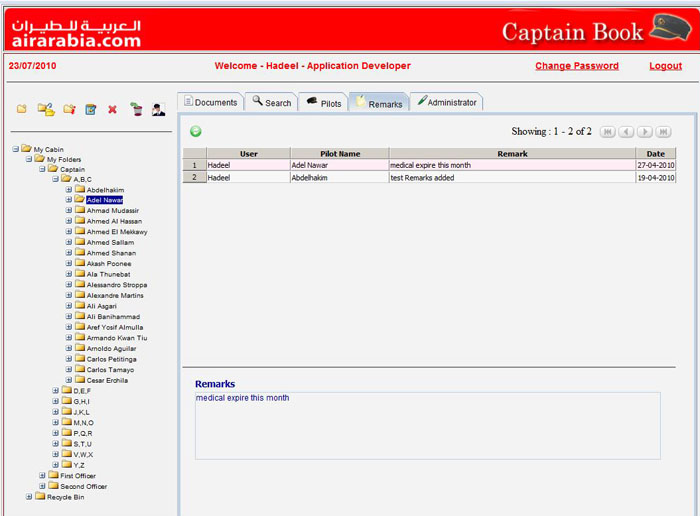Switch to the Documents tab
700x516 pixels.
210,102
